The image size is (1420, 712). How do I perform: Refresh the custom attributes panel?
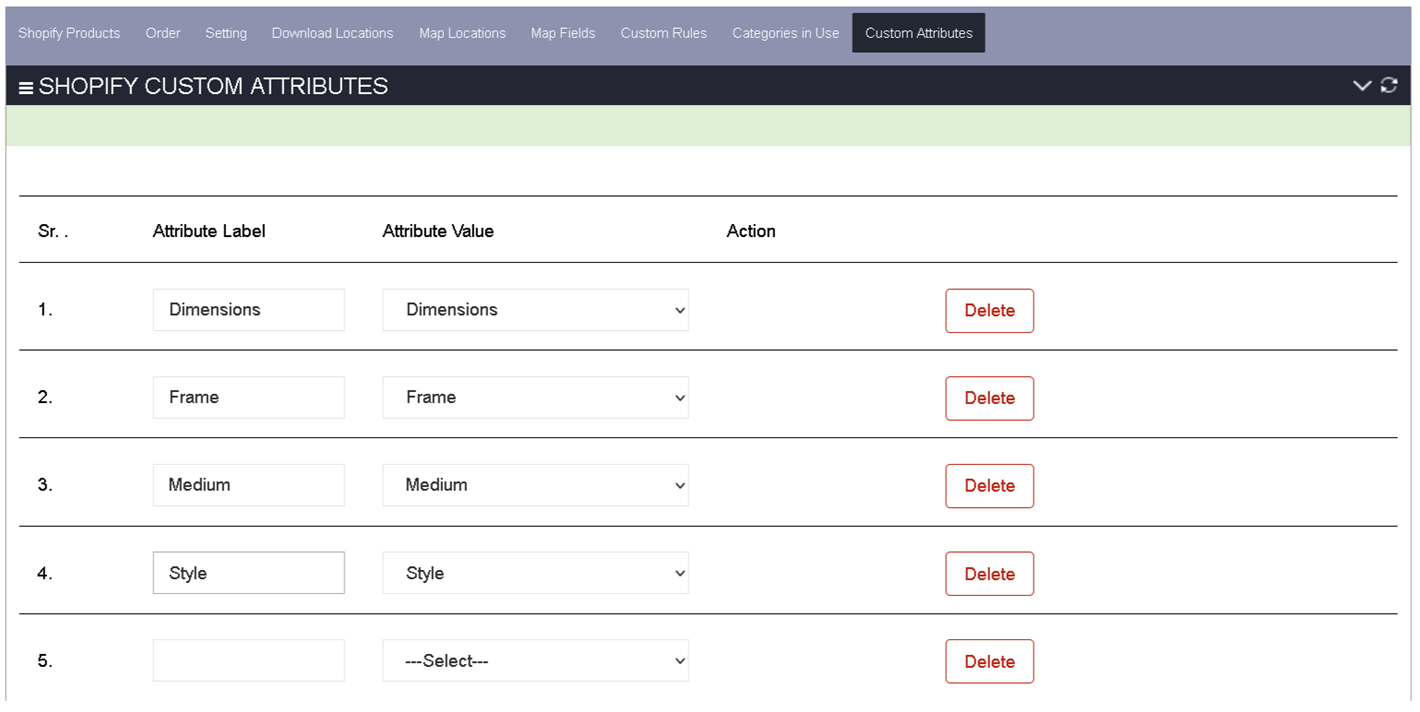[x=1389, y=85]
